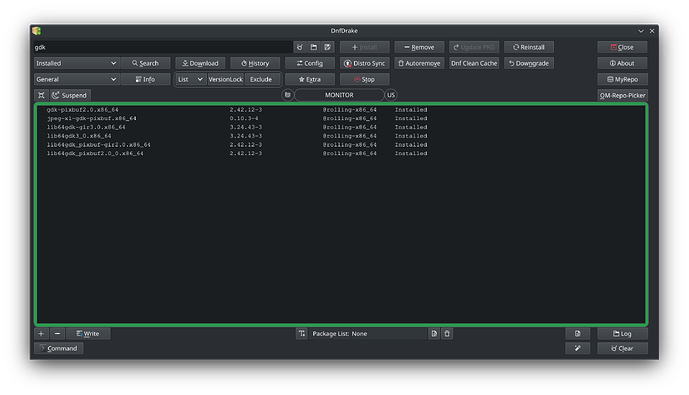Click the text-format icon left of Package List
689x395 pixels.
pos(302,334)
